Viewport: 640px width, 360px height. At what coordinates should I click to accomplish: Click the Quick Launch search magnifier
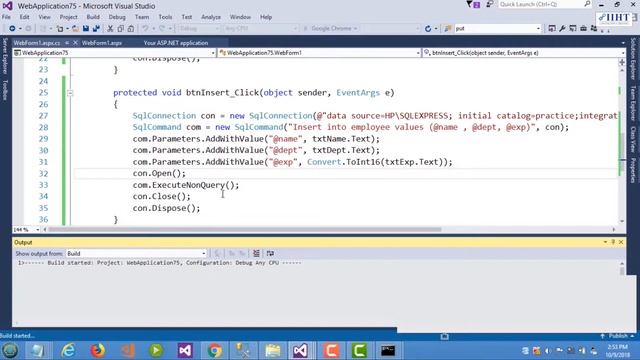pyautogui.click(x=587, y=4)
